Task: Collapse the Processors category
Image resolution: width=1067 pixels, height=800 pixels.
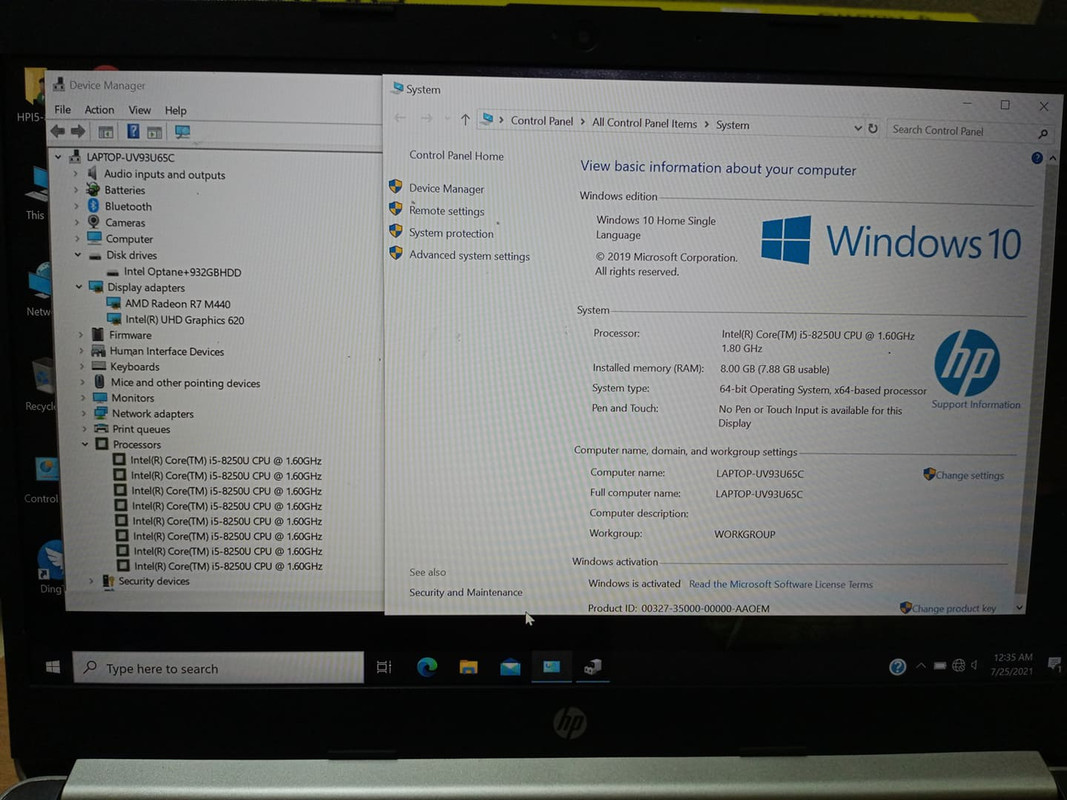Action: coord(85,444)
